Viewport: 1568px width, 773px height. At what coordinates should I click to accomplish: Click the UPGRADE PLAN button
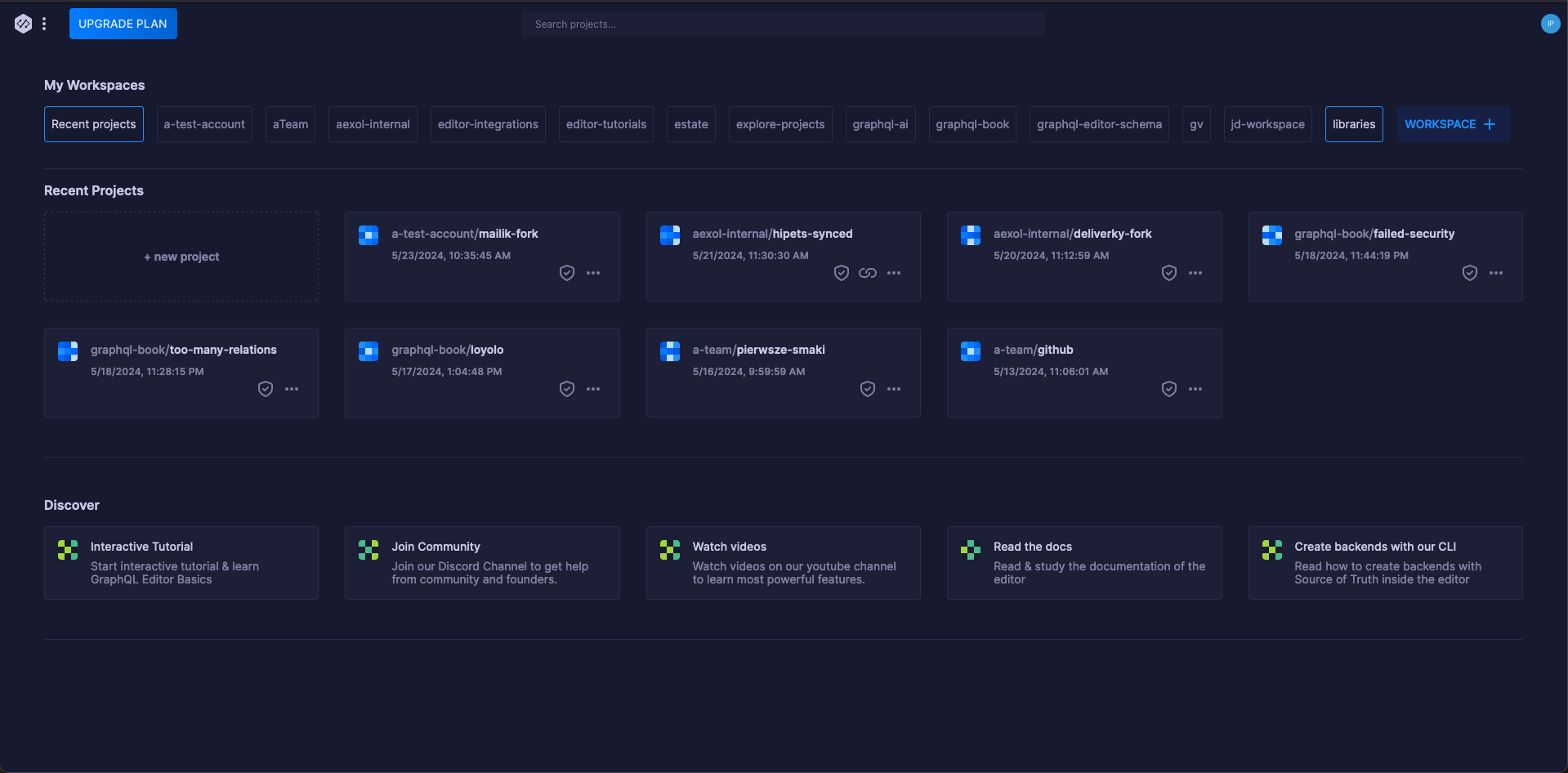(123, 24)
